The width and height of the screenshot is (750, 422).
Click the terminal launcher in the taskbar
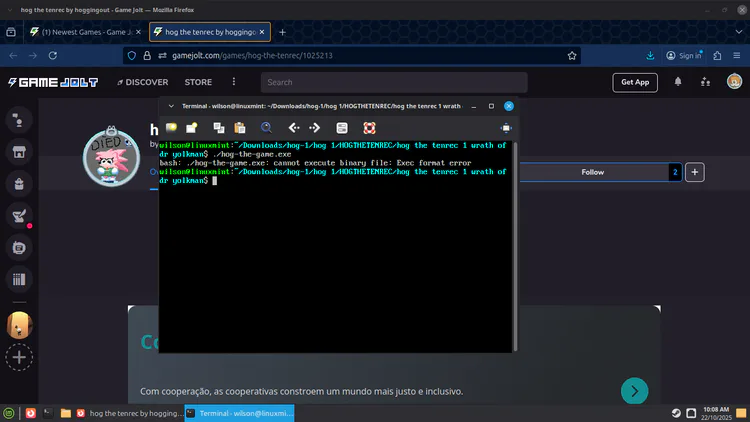[48, 413]
